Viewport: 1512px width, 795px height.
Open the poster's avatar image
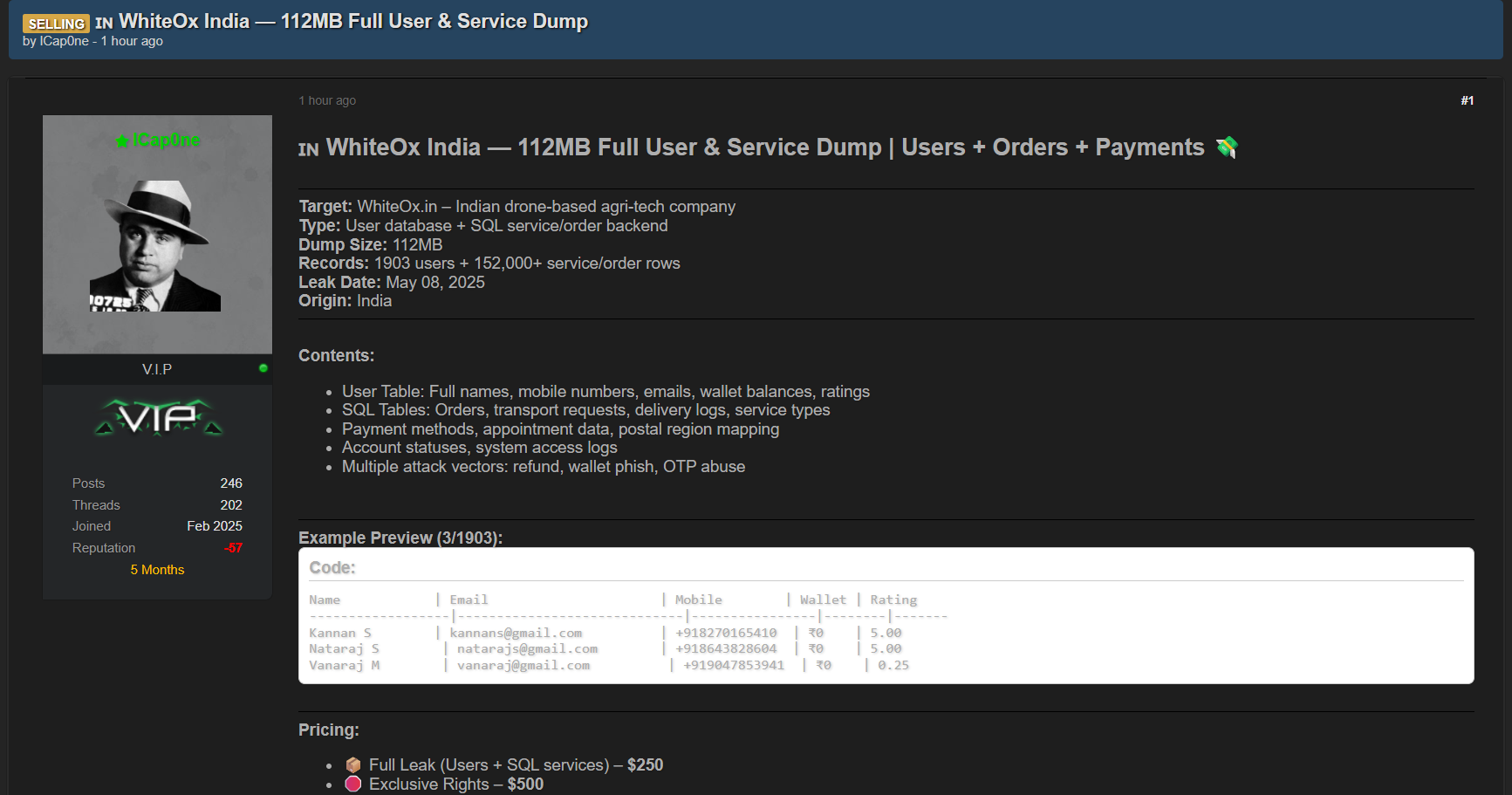(x=156, y=246)
